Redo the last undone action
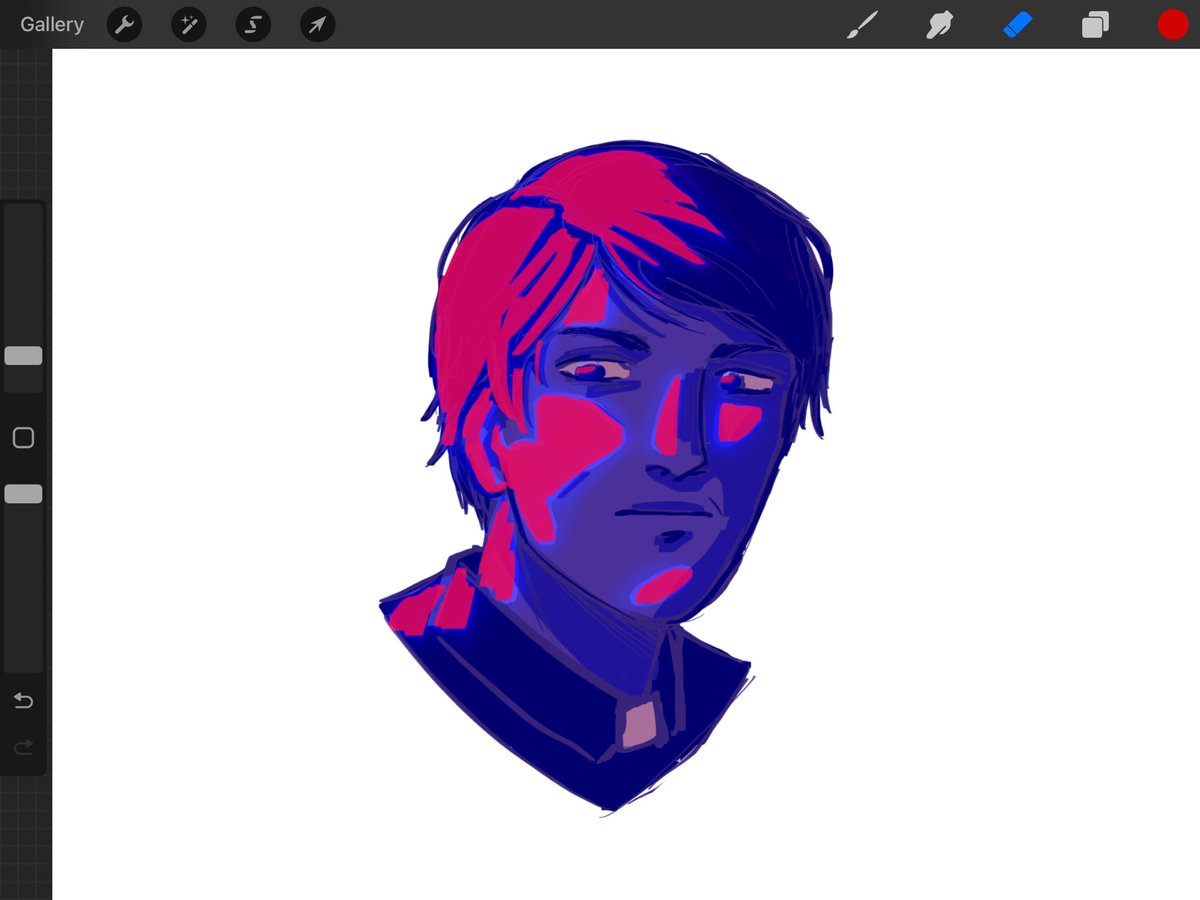This screenshot has height=900, width=1200. point(23,746)
